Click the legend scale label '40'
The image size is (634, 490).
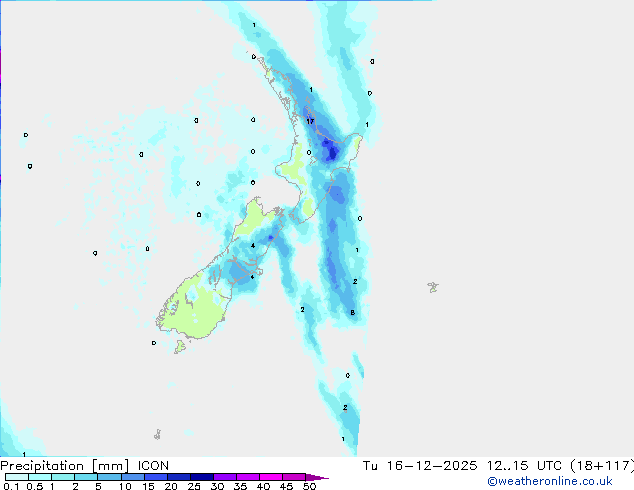(263, 486)
